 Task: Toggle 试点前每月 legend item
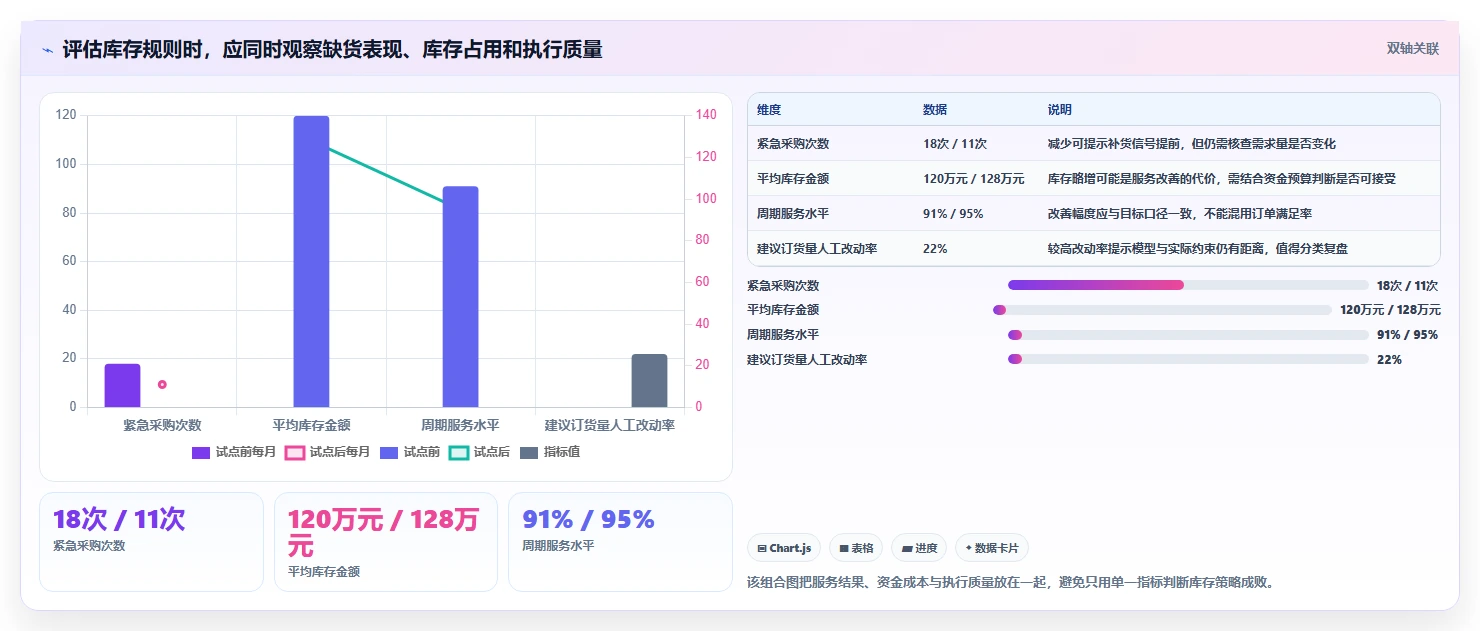(x=234, y=452)
